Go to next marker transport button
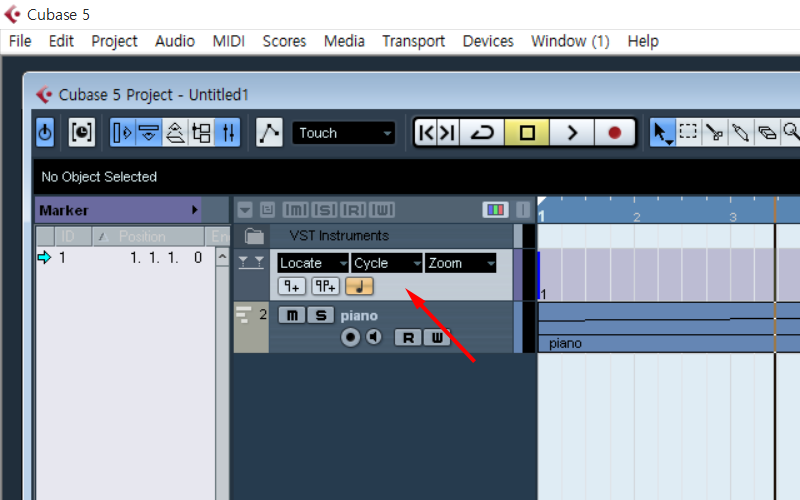800x500 pixels. (448, 133)
